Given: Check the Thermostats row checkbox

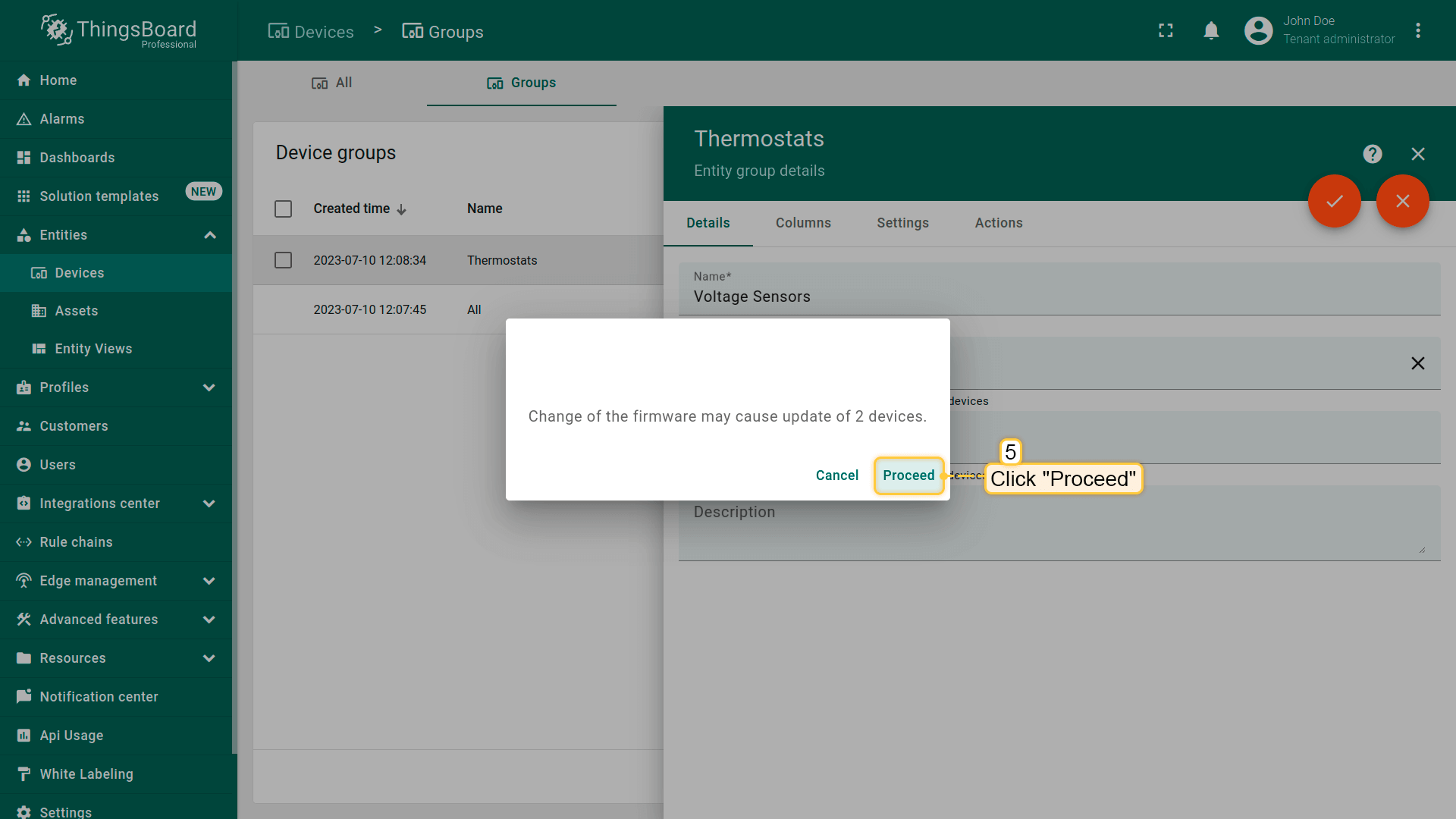Looking at the screenshot, I should point(283,260).
